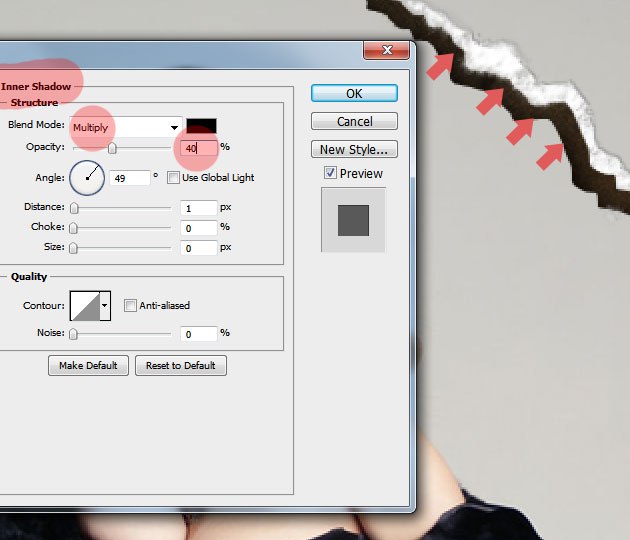Click the Choke slider handle

coord(73,228)
